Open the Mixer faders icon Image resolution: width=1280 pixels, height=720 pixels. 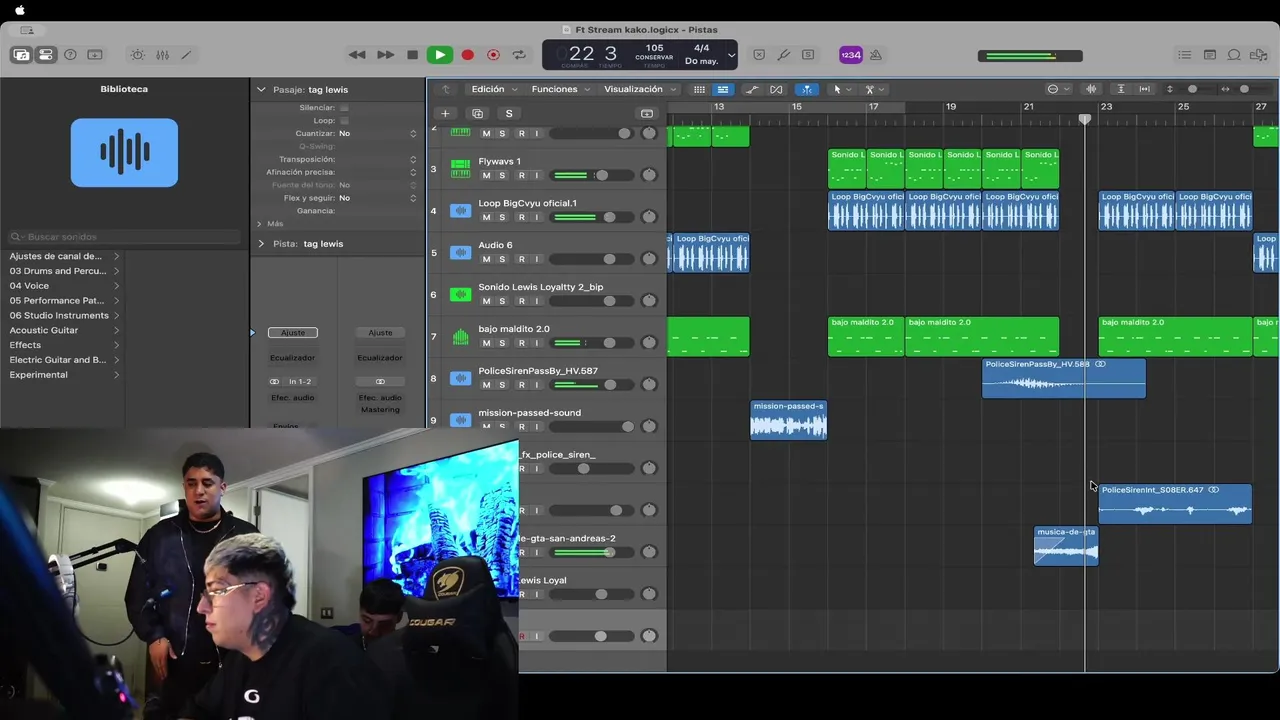point(162,55)
